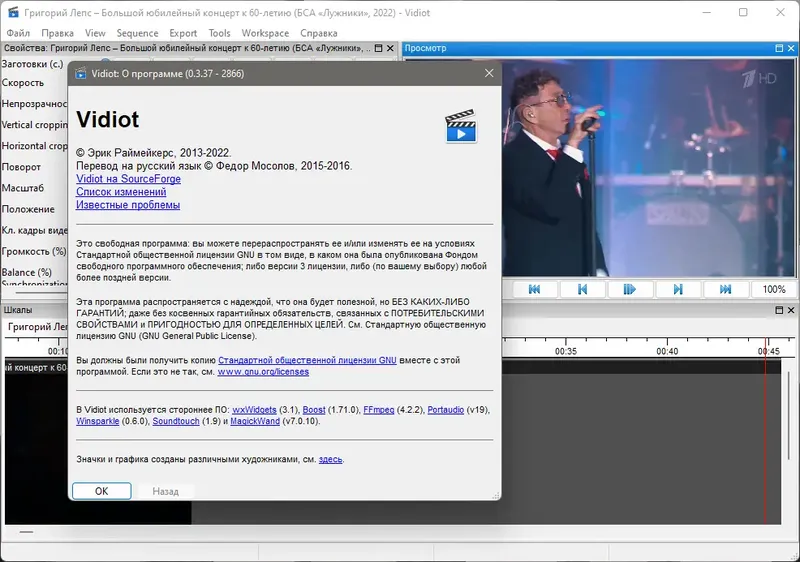This screenshot has width=800, height=562.
Task: Step to the previous frame button
Action: [x=582, y=289]
